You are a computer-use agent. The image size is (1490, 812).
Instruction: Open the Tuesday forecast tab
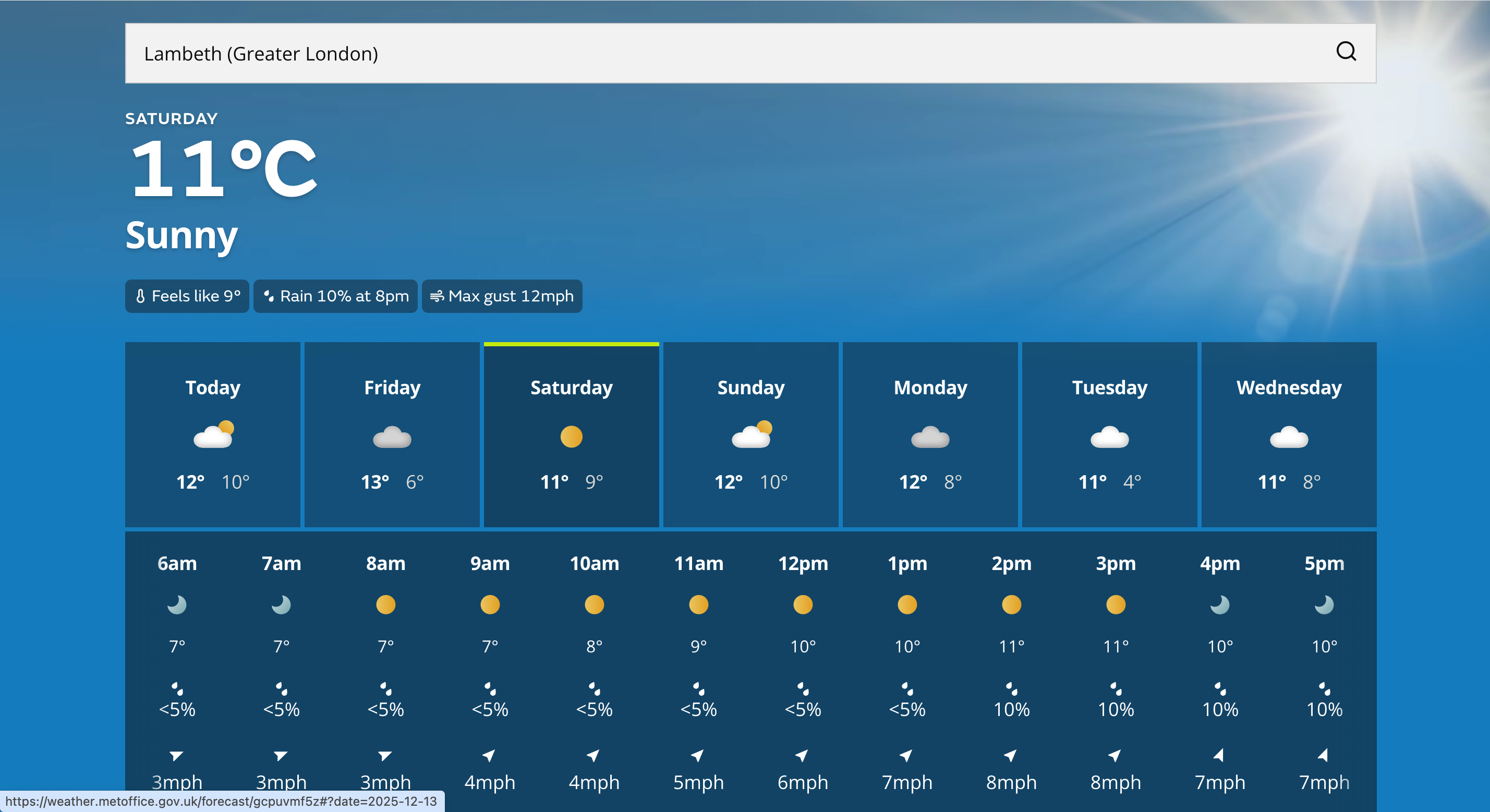click(1109, 434)
